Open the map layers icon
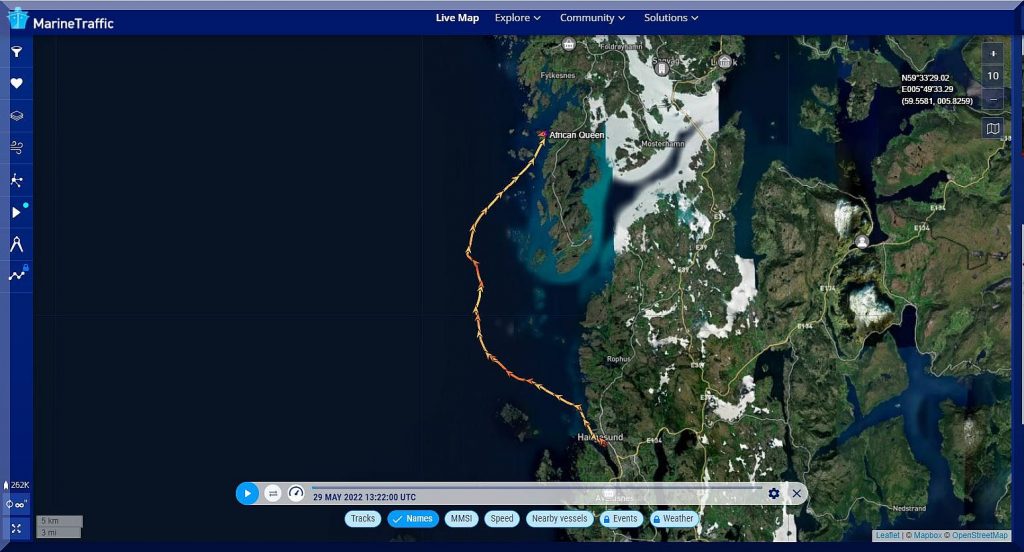Image resolution: width=1024 pixels, height=552 pixels. tap(16, 116)
